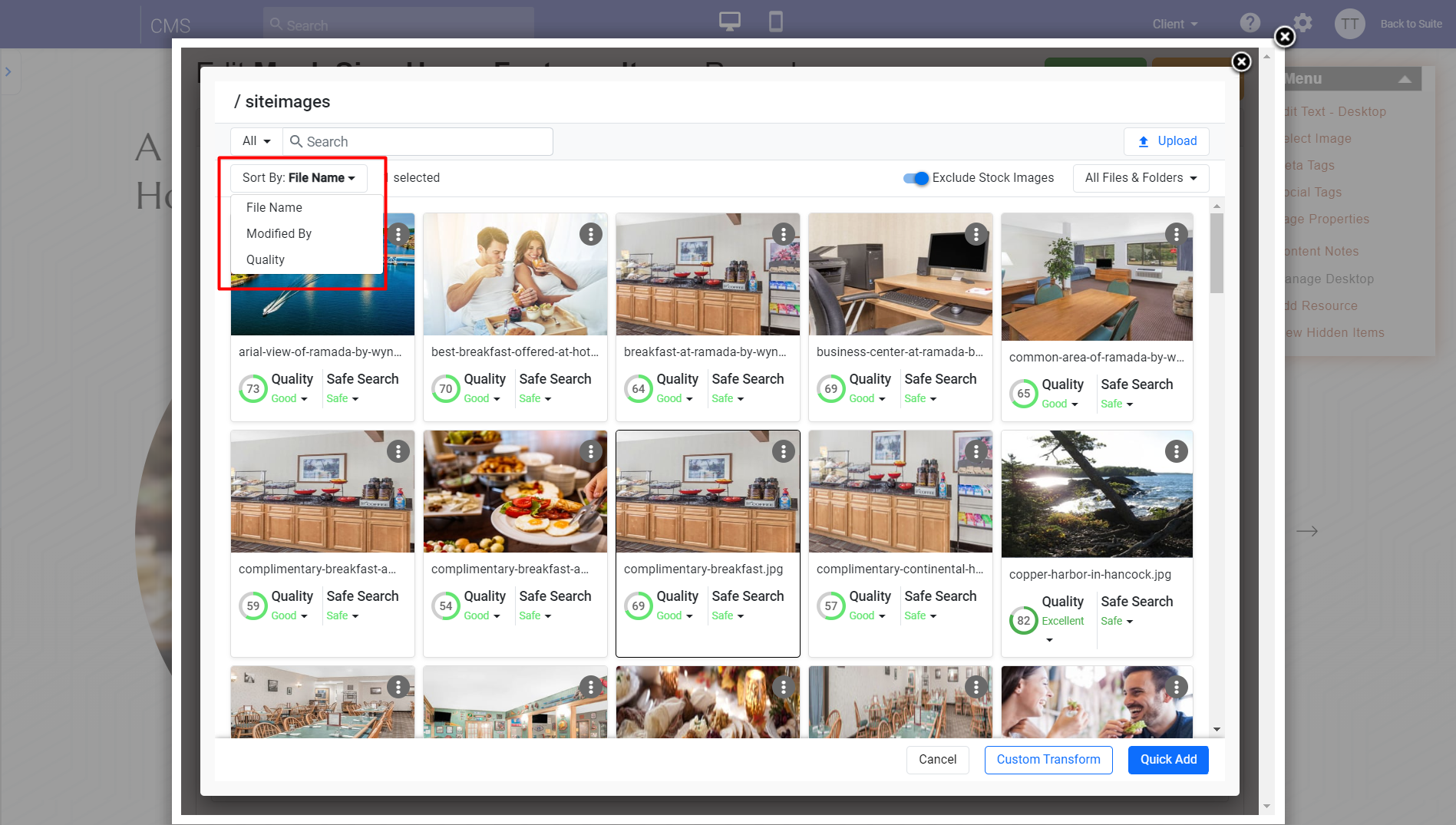
Task: Click quality score 82 circle for copper-harbor
Action: pyautogui.click(x=1024, y=620)
